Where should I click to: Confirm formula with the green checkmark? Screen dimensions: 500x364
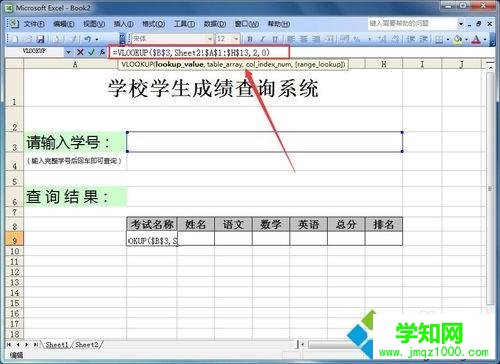point(91,52)
